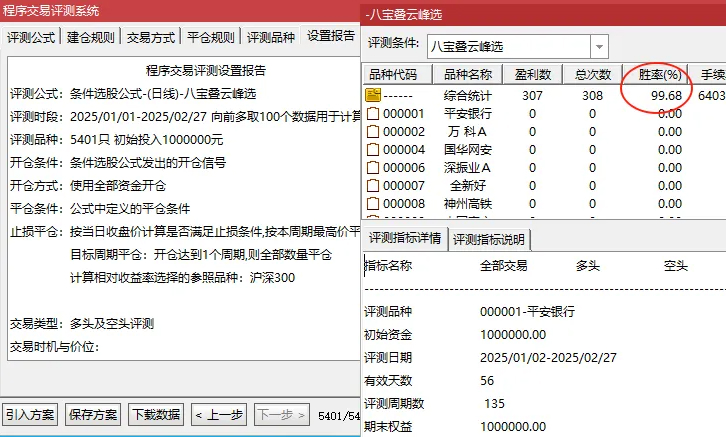Image resolution: width=726 pixels, height=437 pixels.
Task: Switch to the 评测公式 tab
Action: pyautogui.click(x=31, y=37)
